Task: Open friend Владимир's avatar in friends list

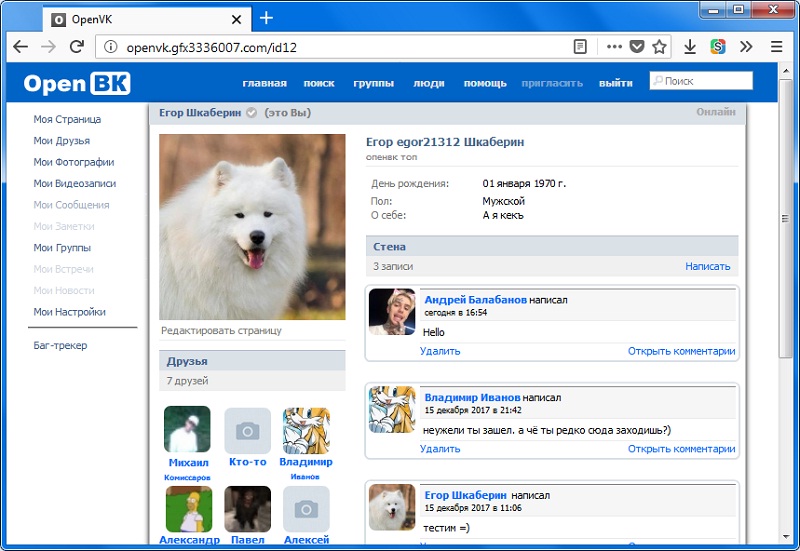Action: pyautogui.click(x=306, y=431)
